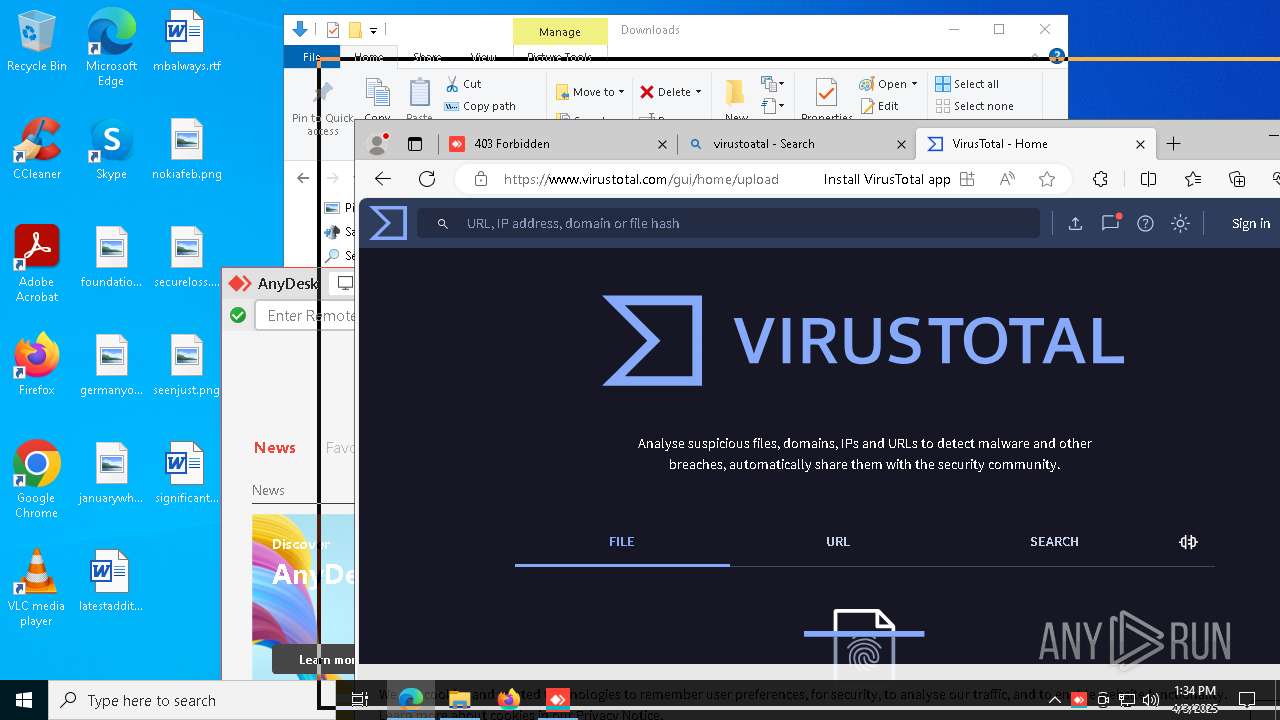The width and height of the screenshot is (1280, 720).
Task: Add page to favorites with star icon
Action: tap(1047, 179)
